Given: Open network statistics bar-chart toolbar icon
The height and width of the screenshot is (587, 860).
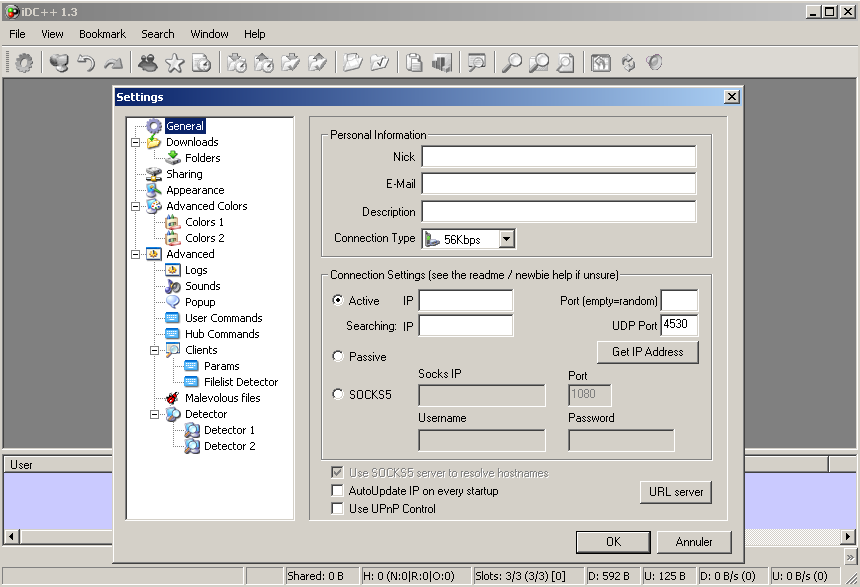Looking at the screenshot, I should [442, 63].
